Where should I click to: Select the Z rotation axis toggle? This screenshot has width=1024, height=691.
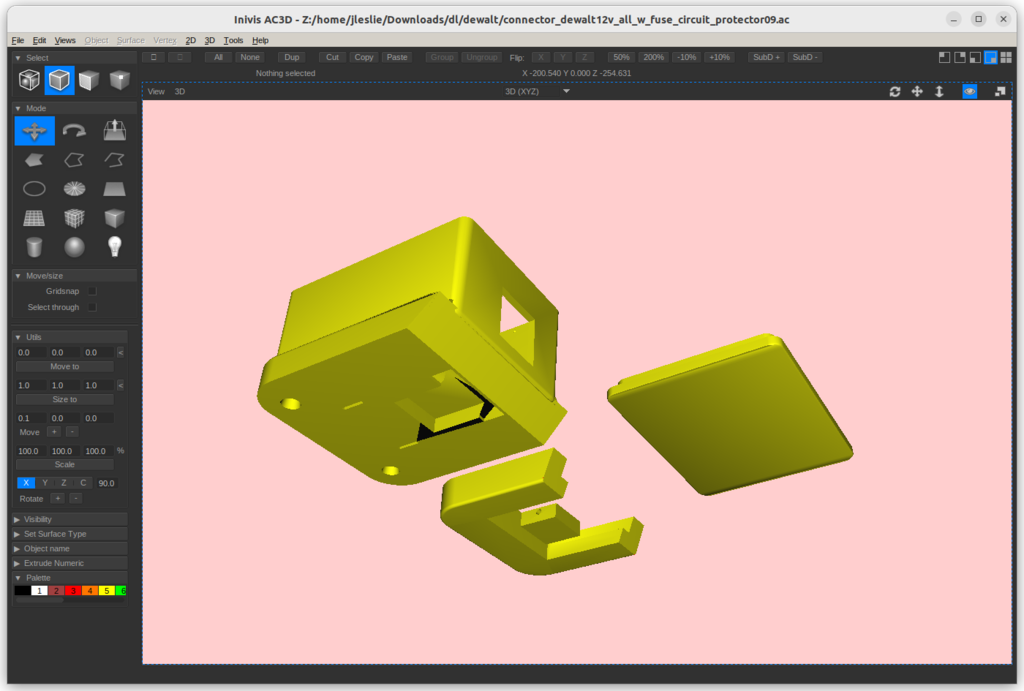[64, 483]
